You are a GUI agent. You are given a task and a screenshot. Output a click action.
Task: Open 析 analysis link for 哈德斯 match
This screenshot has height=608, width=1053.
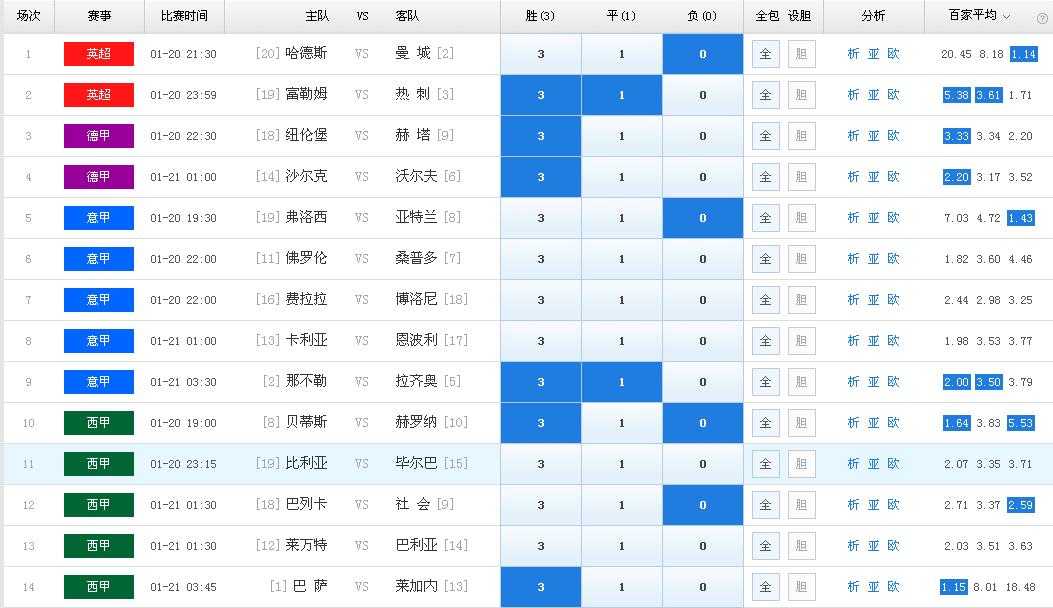click(x=854, y=54)
